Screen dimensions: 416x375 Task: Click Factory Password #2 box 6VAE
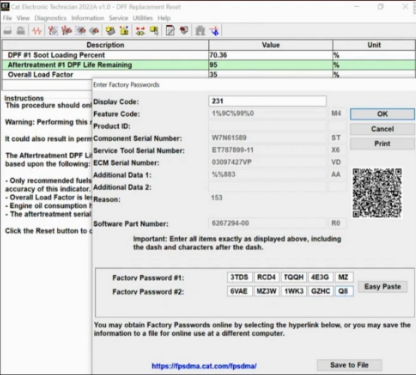point(239,291)
